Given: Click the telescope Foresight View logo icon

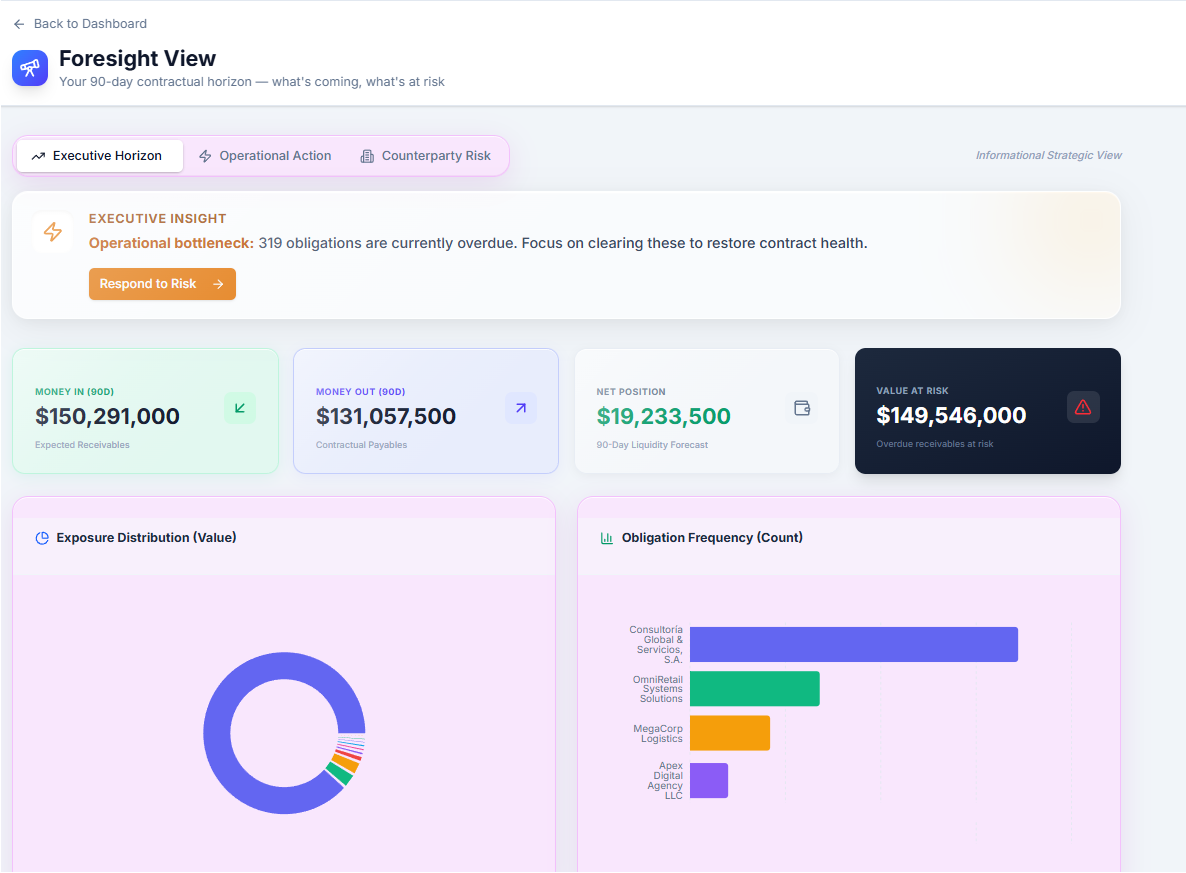Looking at the screenshot, I should pos(30,68).
